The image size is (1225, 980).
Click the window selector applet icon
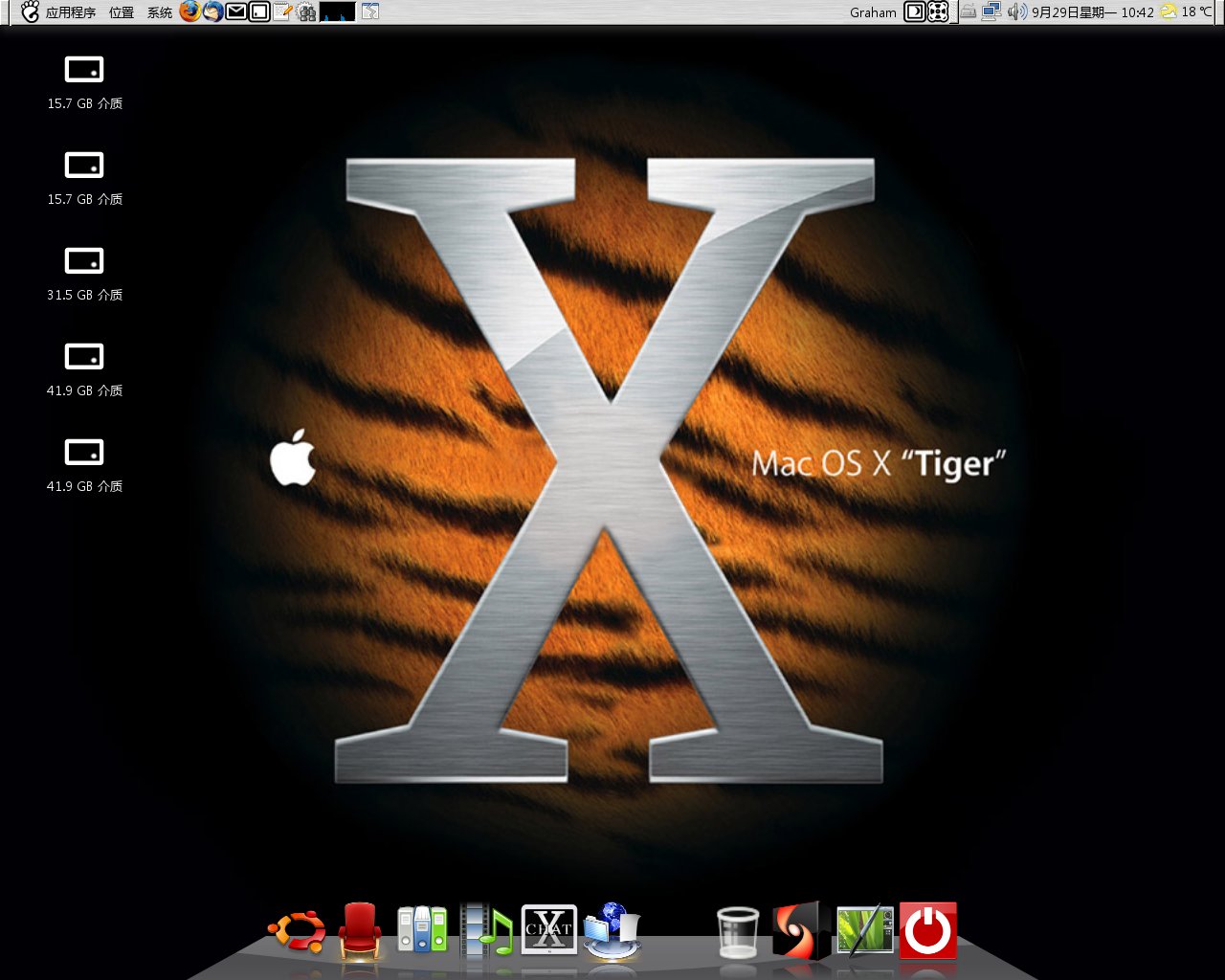tap(370, 11)
